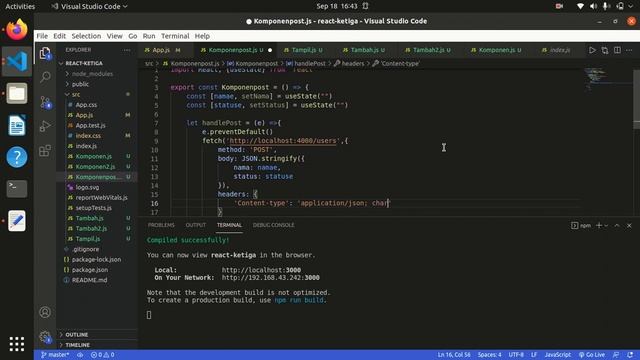Click the editor vertical scrollbar
The image size is (640, 360).
636,99
